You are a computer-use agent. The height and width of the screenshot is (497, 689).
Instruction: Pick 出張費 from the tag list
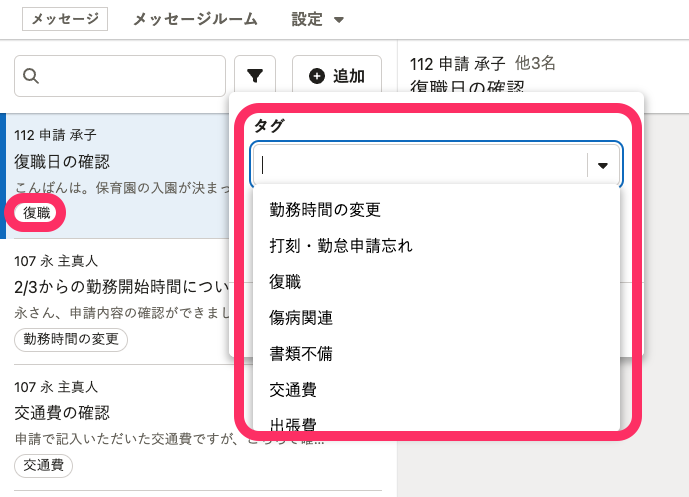click(293, 424)
